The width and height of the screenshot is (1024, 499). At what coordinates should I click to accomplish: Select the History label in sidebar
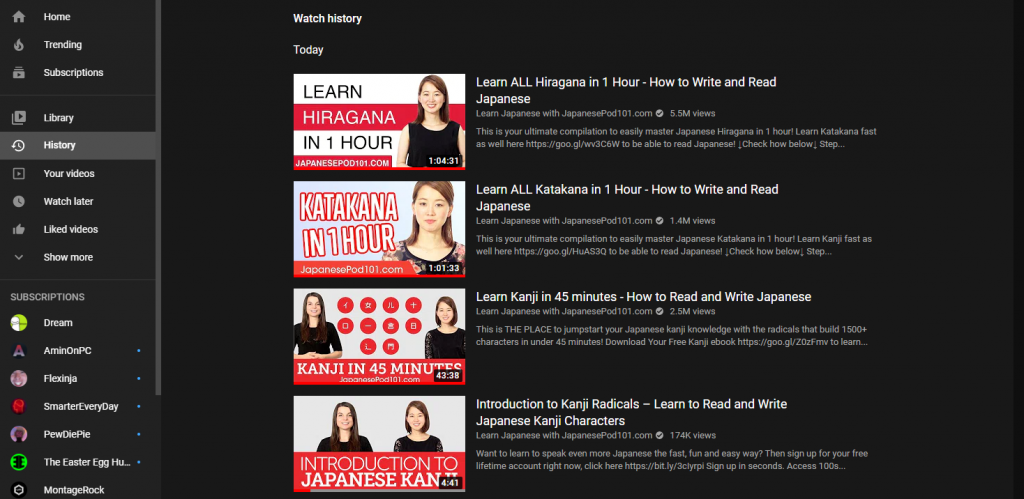click(x=59, y=146)
